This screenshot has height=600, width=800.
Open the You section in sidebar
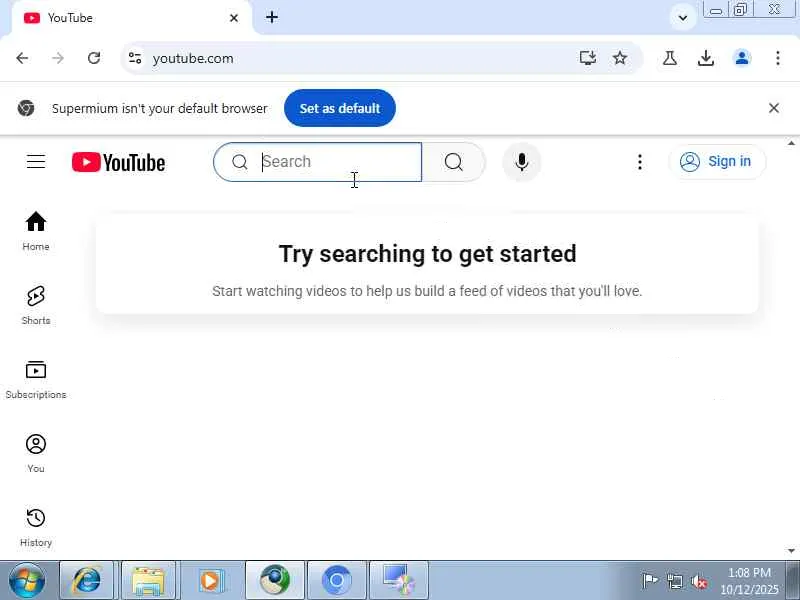36,453
